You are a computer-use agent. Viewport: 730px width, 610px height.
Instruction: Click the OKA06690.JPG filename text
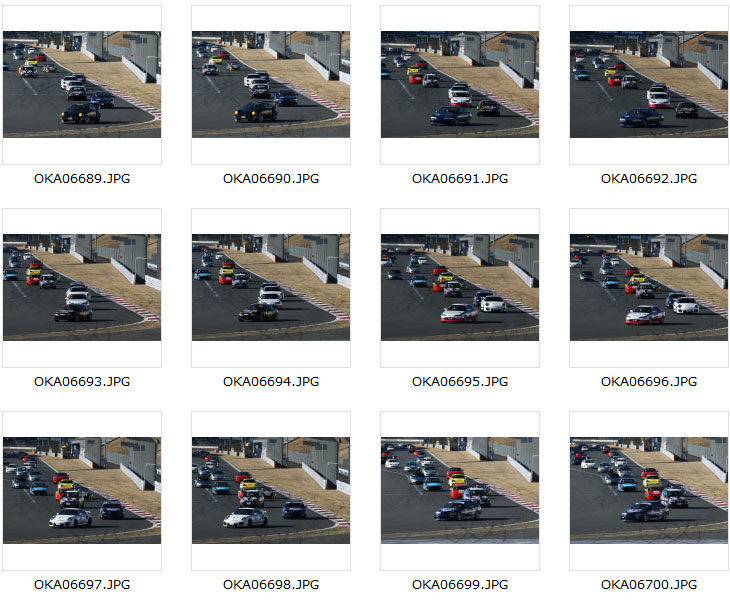(271, 179)
